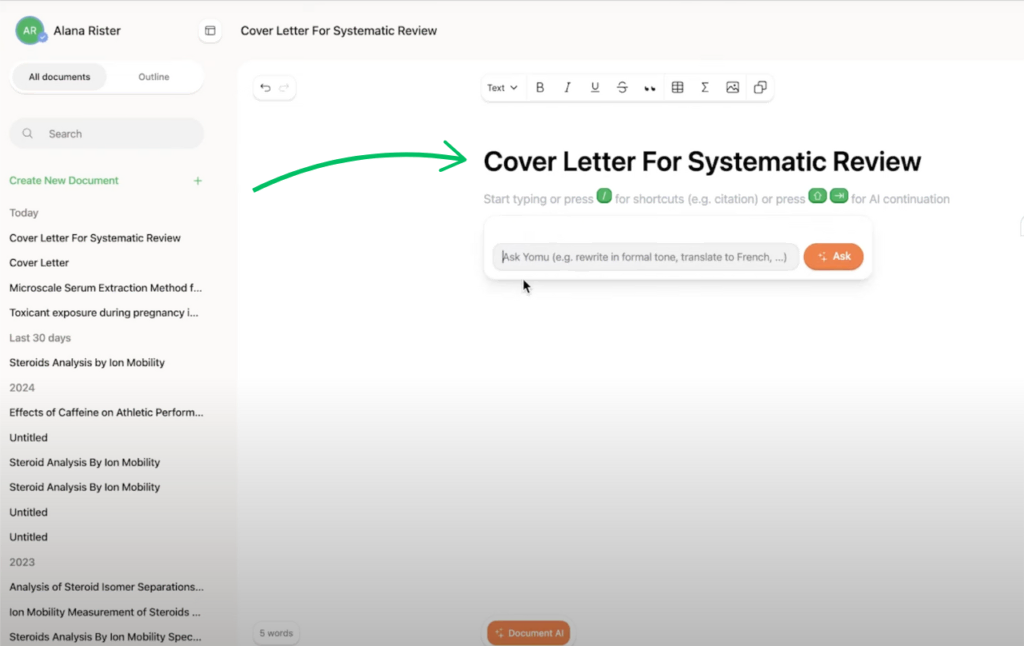Insert an image into the document
Screen dimensions: 1024x646
732,88
